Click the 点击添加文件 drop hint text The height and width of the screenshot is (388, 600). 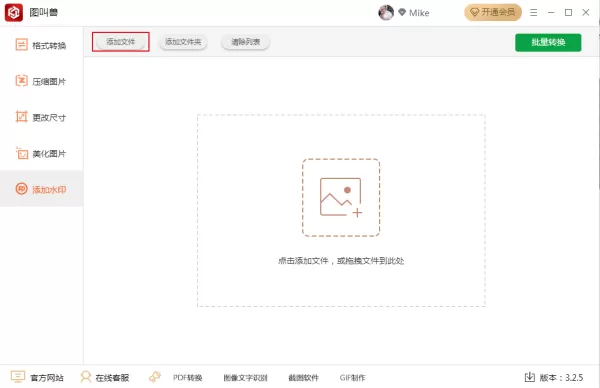tap(341, 261)
